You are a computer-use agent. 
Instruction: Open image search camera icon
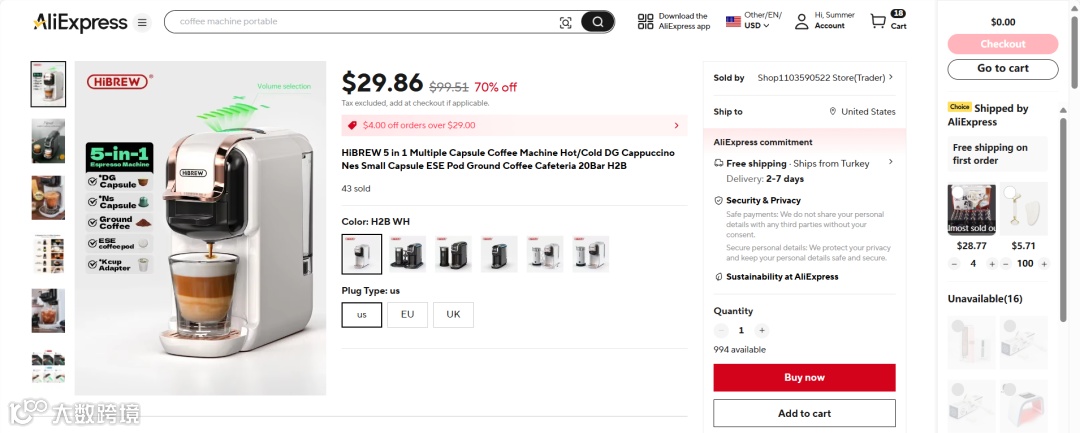click(x=565, y=22)
